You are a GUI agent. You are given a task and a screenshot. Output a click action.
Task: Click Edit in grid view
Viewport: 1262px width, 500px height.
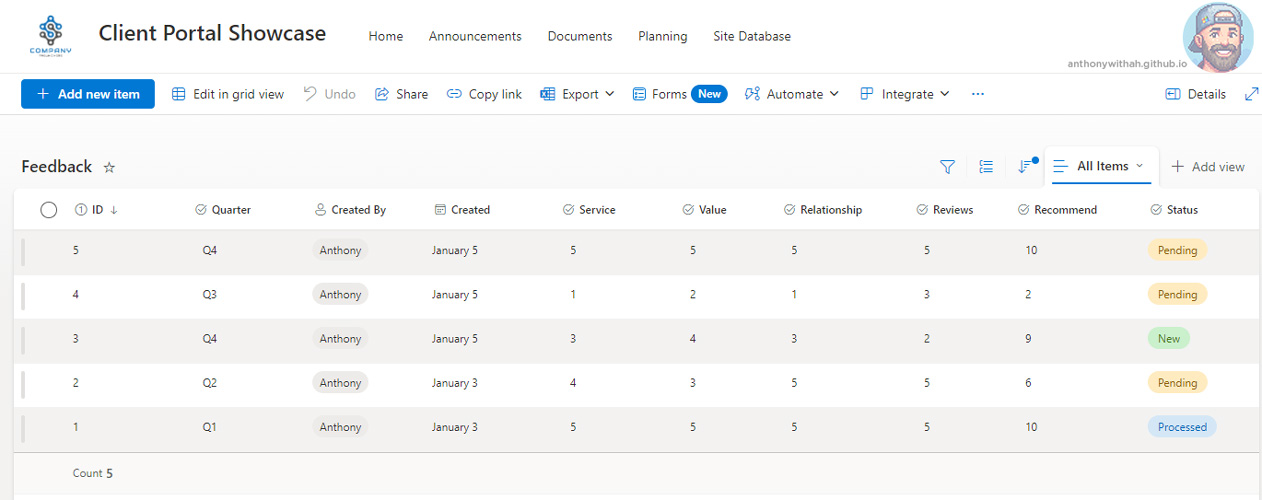pyautogui.click(x=228, y=94)
